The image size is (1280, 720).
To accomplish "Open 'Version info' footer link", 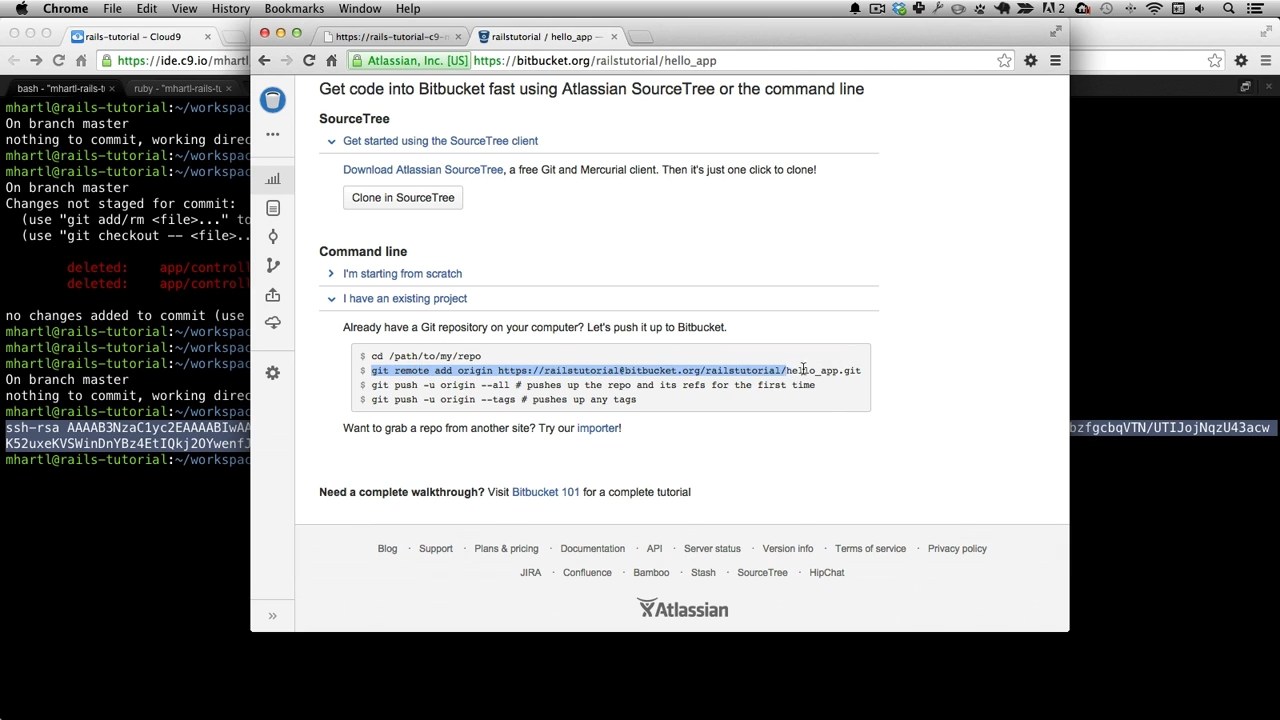I will [788, 549].
